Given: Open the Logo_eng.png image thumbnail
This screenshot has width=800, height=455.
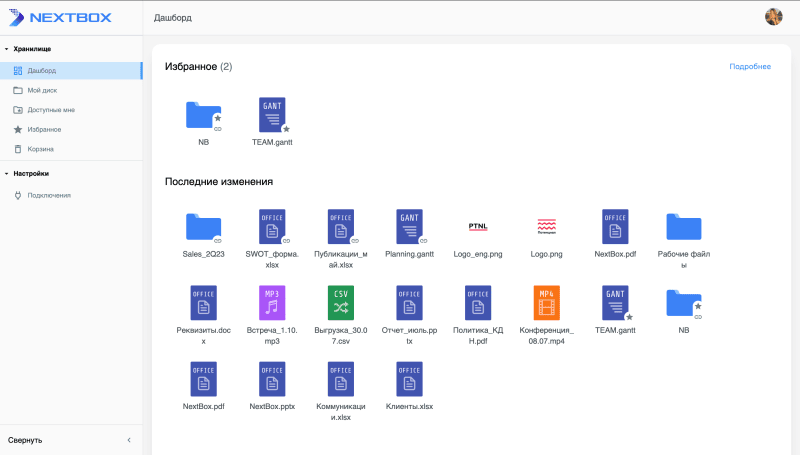Looking at the screenshot, I should pyautogui.click(x=478, y=227).
